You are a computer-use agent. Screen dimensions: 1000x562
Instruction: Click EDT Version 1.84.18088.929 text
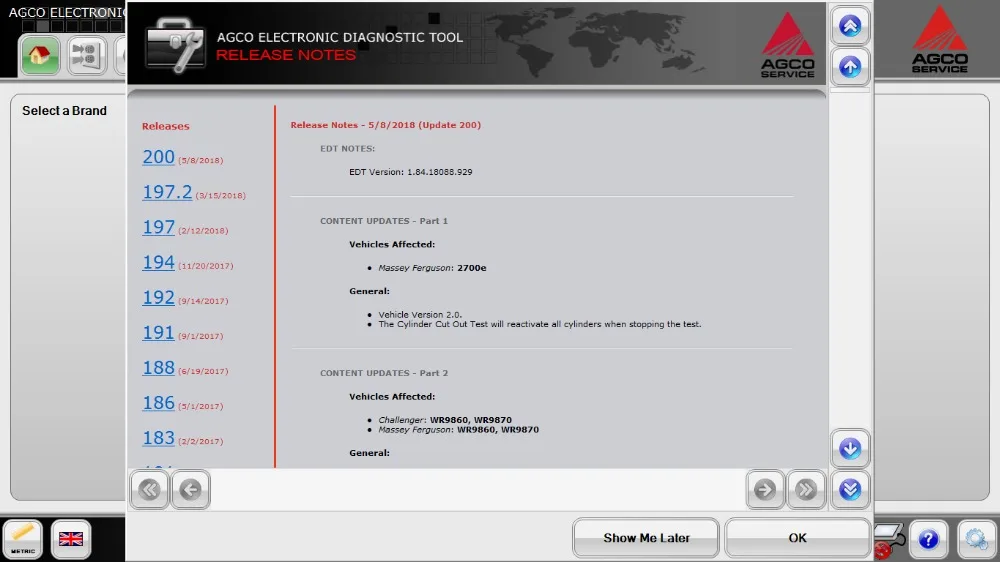coord(411,172)
